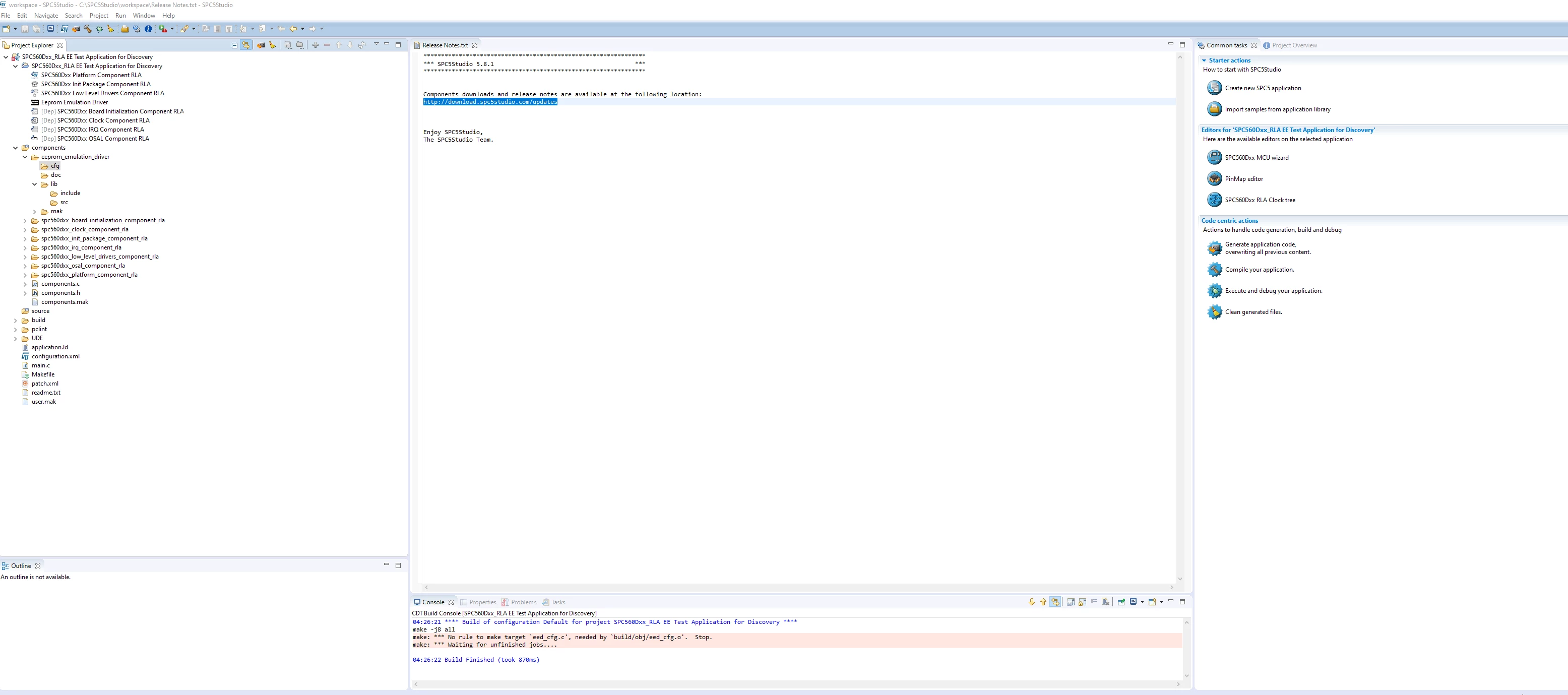This screenshot has height=695, width=1568.
Task: Click SPC560Dxx RLA Clock tree link
Action: 1260,200
